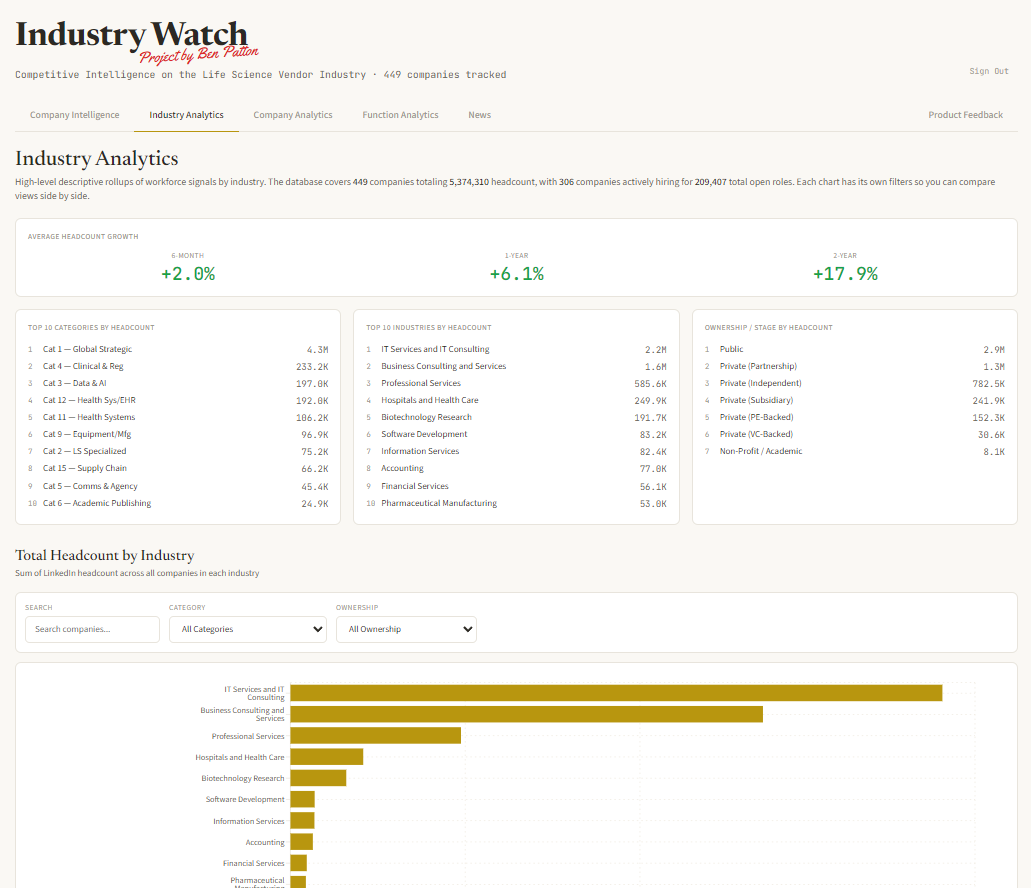Click the 1-year growth value +6.1%
Image resolution: width=1031 pixels, height=888 pixels.
[x=517, y=274]
